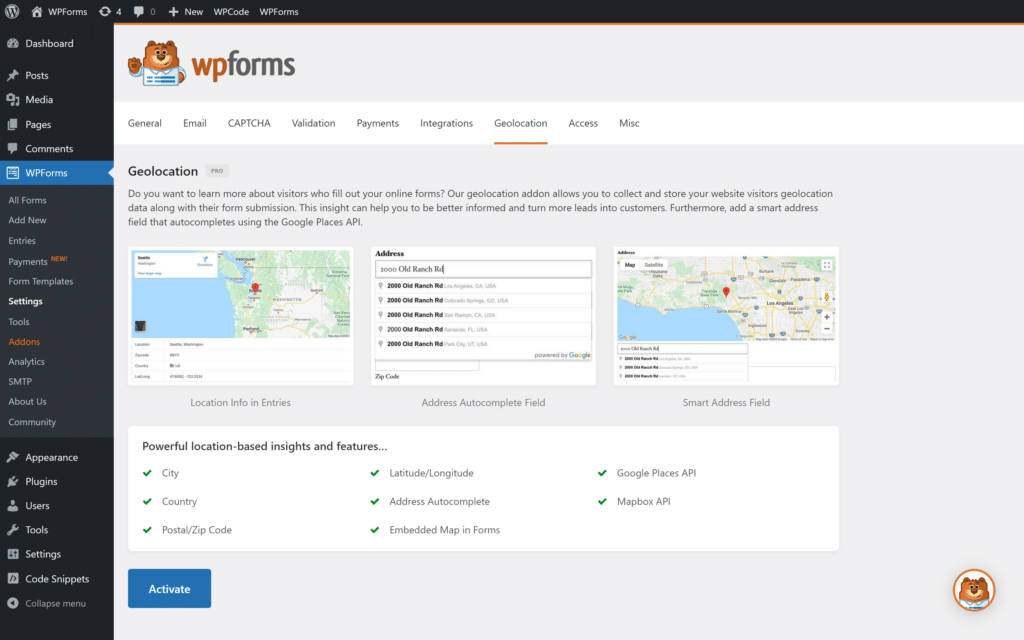Image resolution: width=1024 pixels, height=640 pixels.
Task: Click the Smart Address Field screenshot
Action: [725, 316]
